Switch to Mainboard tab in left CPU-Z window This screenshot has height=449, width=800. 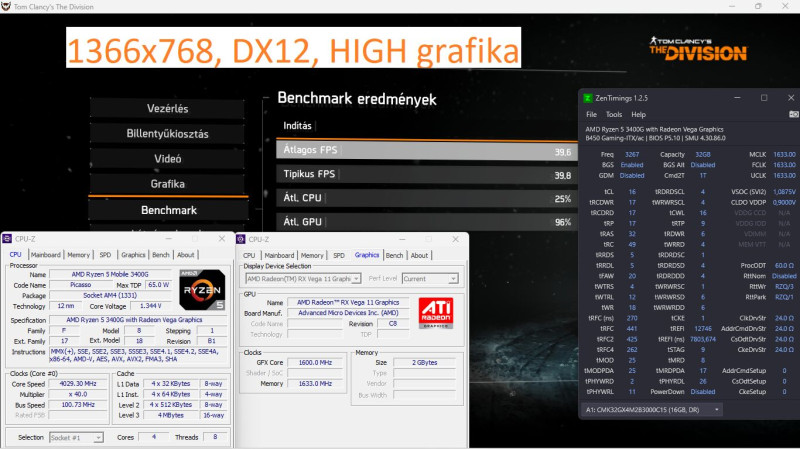point(45,255)
